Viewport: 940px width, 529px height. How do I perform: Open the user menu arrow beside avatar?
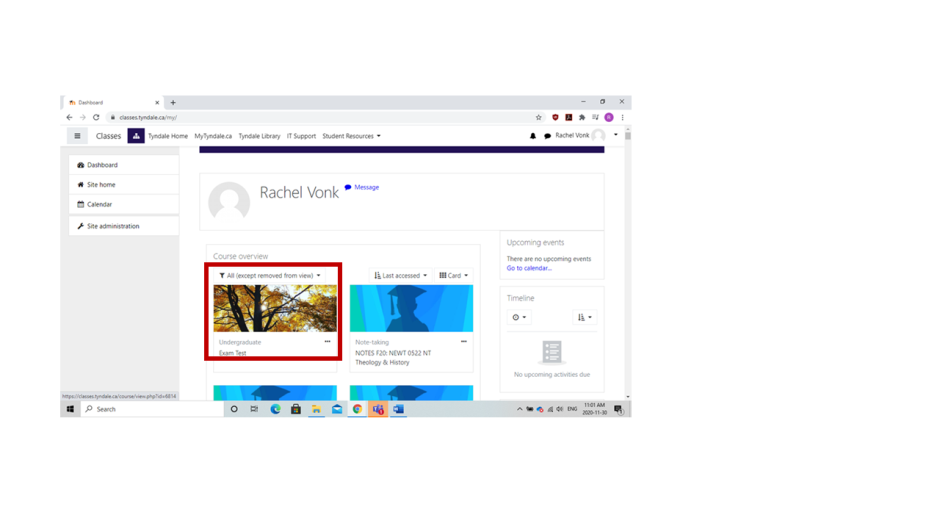coord(616,135)
